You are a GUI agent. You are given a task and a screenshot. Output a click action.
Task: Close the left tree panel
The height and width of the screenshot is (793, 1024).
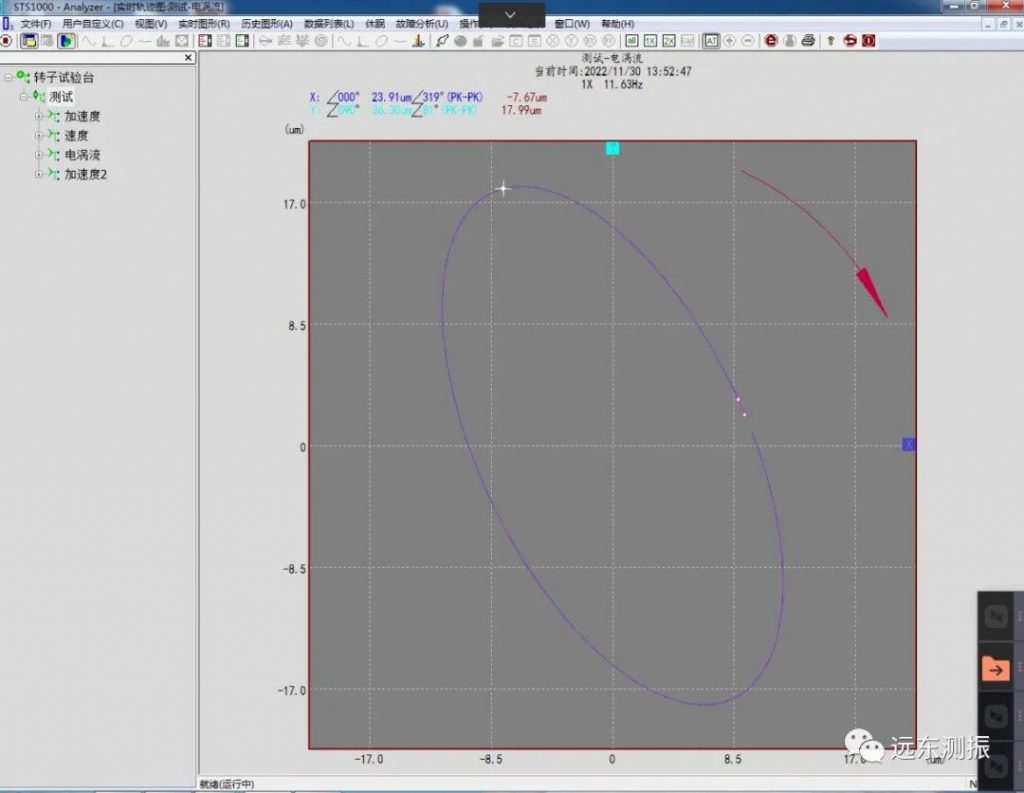tap(189, 58)
